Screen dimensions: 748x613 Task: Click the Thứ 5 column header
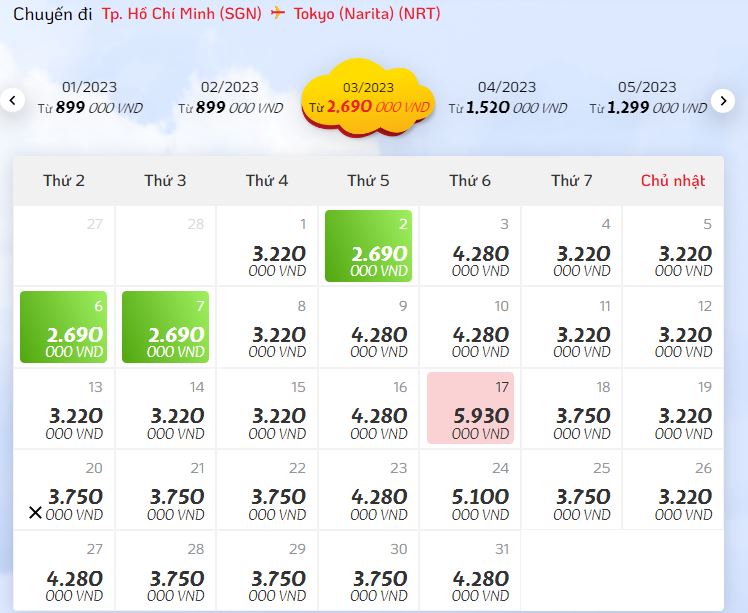click(368, 181)
